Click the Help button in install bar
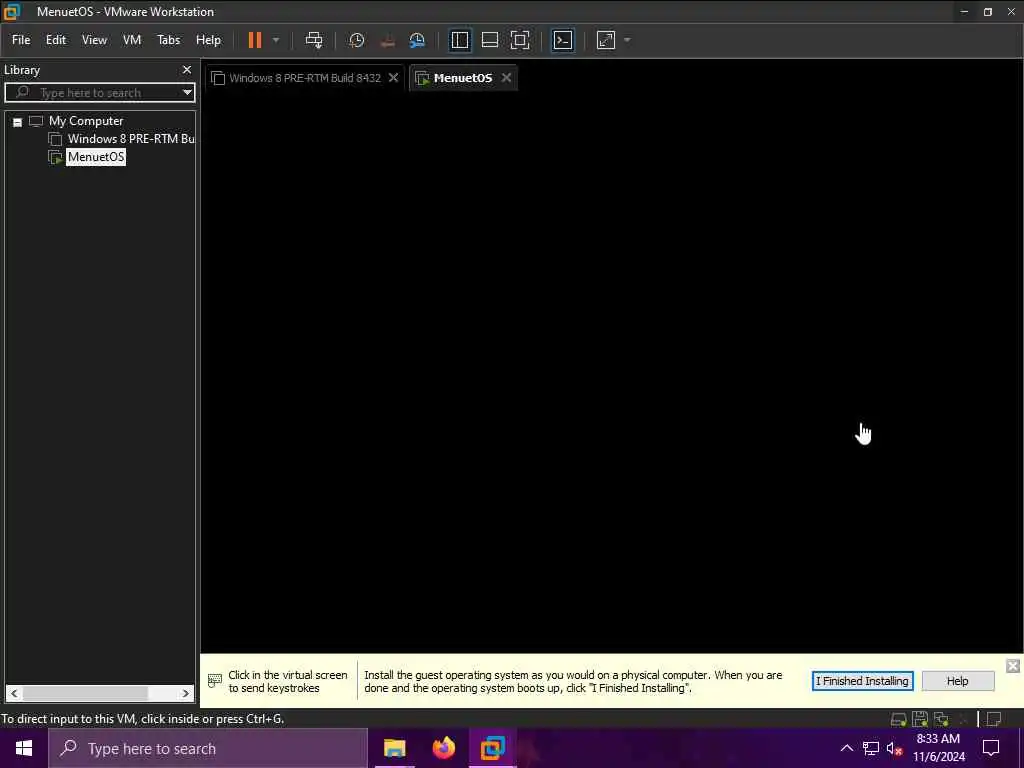 click(957, 680)
